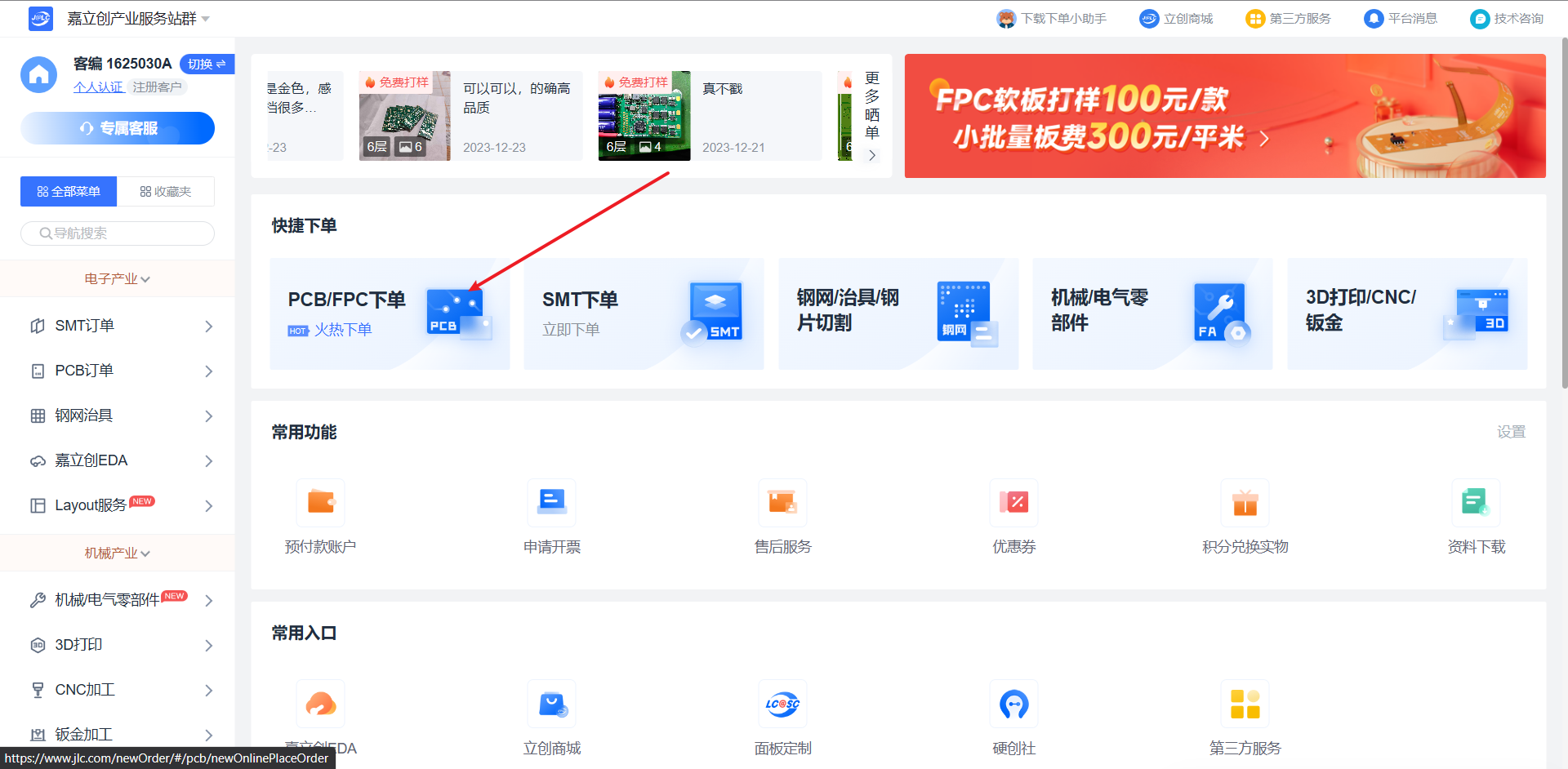Click the page vertical scrollbar
The width and height of the screenshot is (1568, 769).
coord(1563,212)
